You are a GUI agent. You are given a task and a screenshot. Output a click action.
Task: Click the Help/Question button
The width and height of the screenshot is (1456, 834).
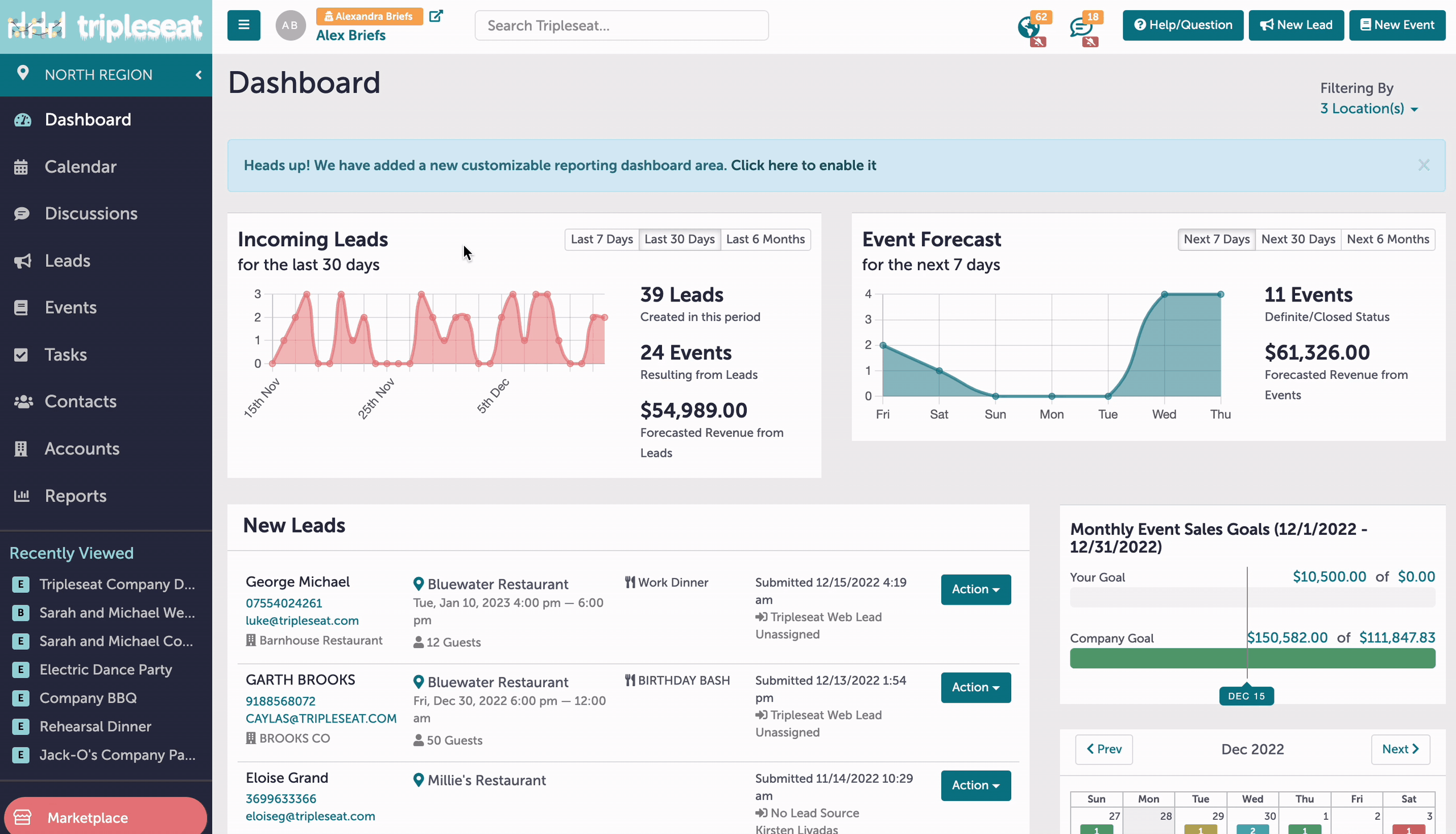pyautogui.click(x=1183, y=25)
